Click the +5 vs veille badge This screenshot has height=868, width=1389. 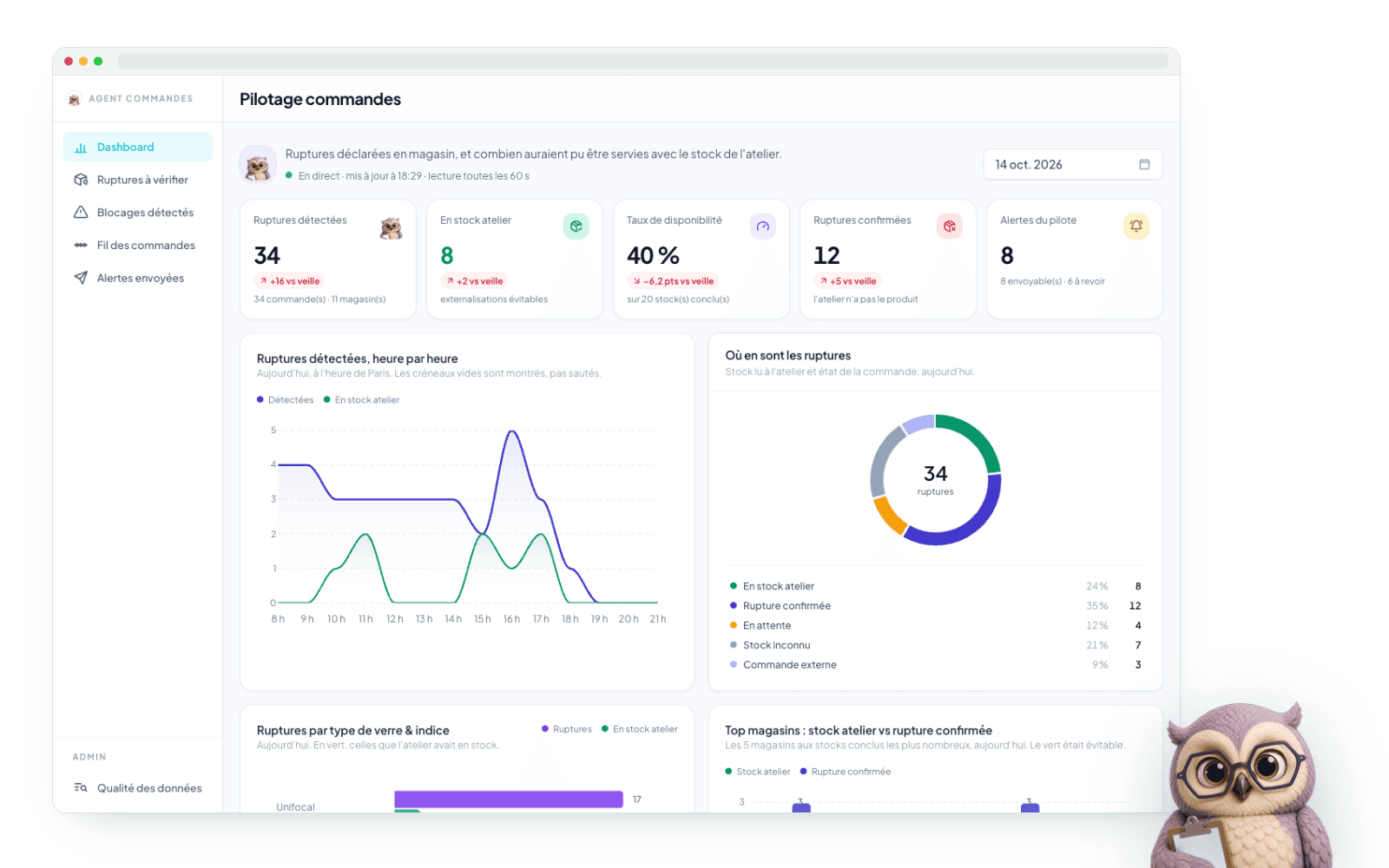pos(848,281)
